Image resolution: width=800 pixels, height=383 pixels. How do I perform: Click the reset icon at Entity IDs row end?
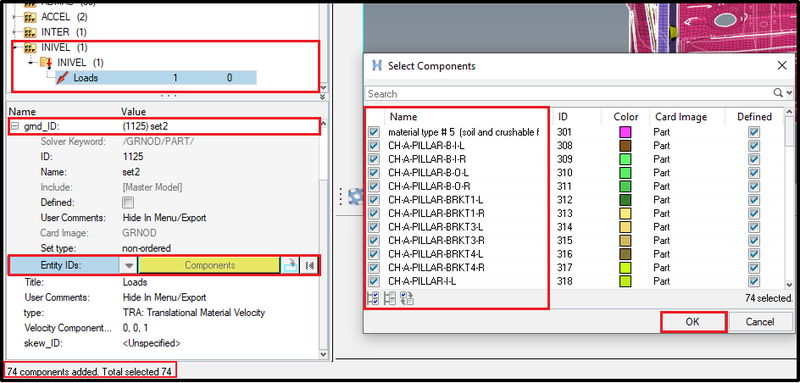(x=309, y=265)
